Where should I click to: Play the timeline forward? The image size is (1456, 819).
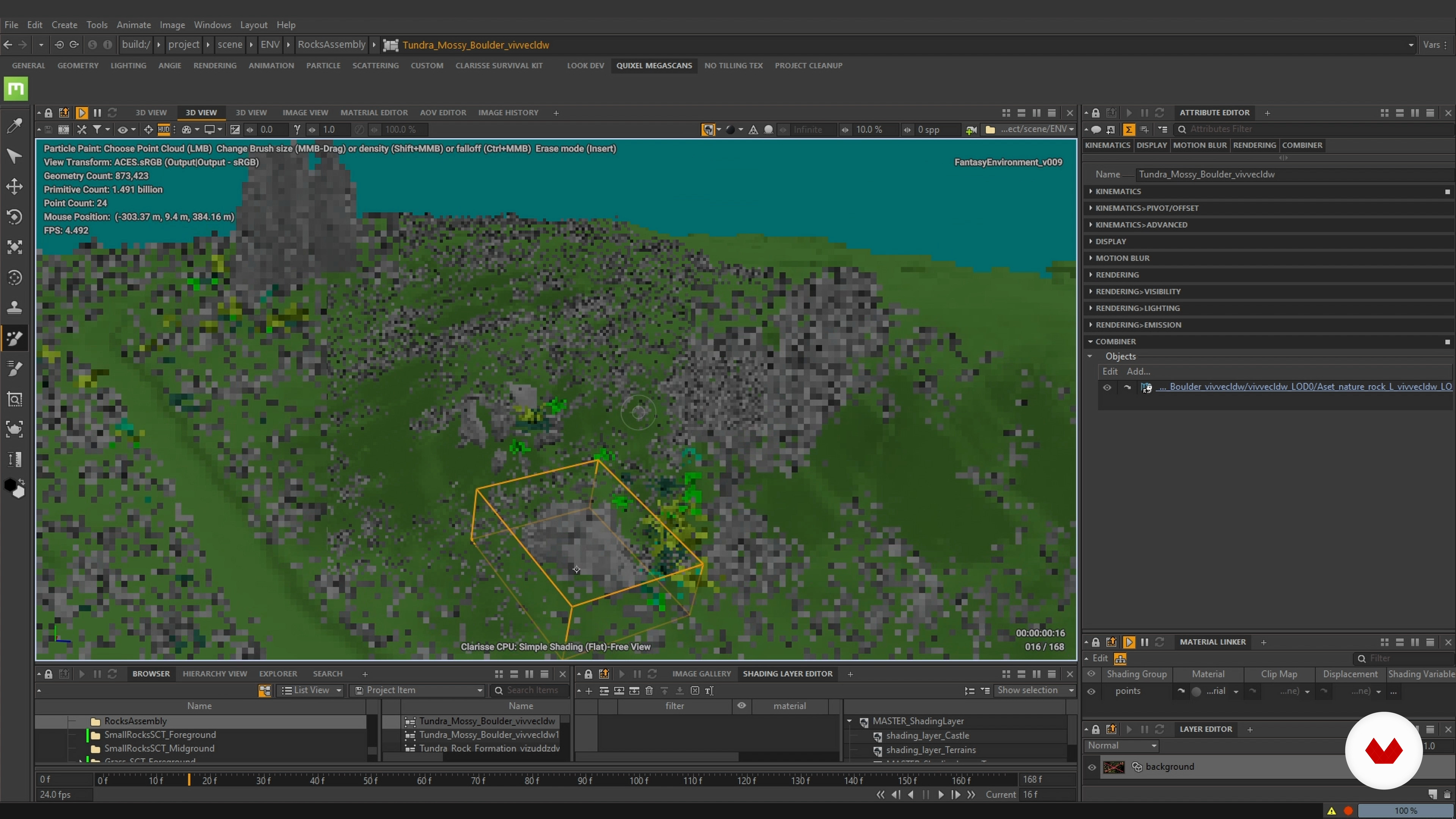940,795
